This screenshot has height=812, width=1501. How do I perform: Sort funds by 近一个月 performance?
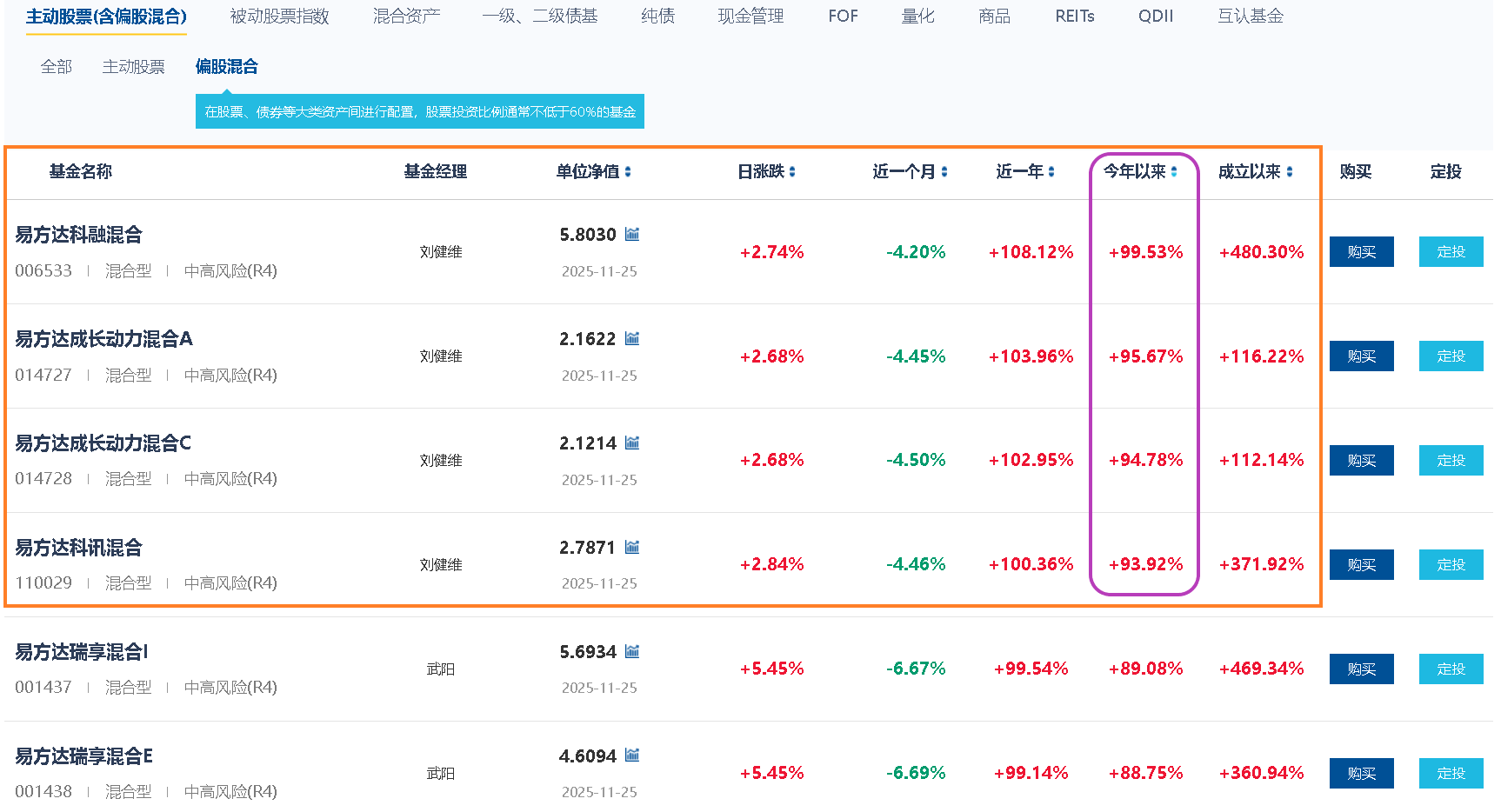click(x=944, y=172)
